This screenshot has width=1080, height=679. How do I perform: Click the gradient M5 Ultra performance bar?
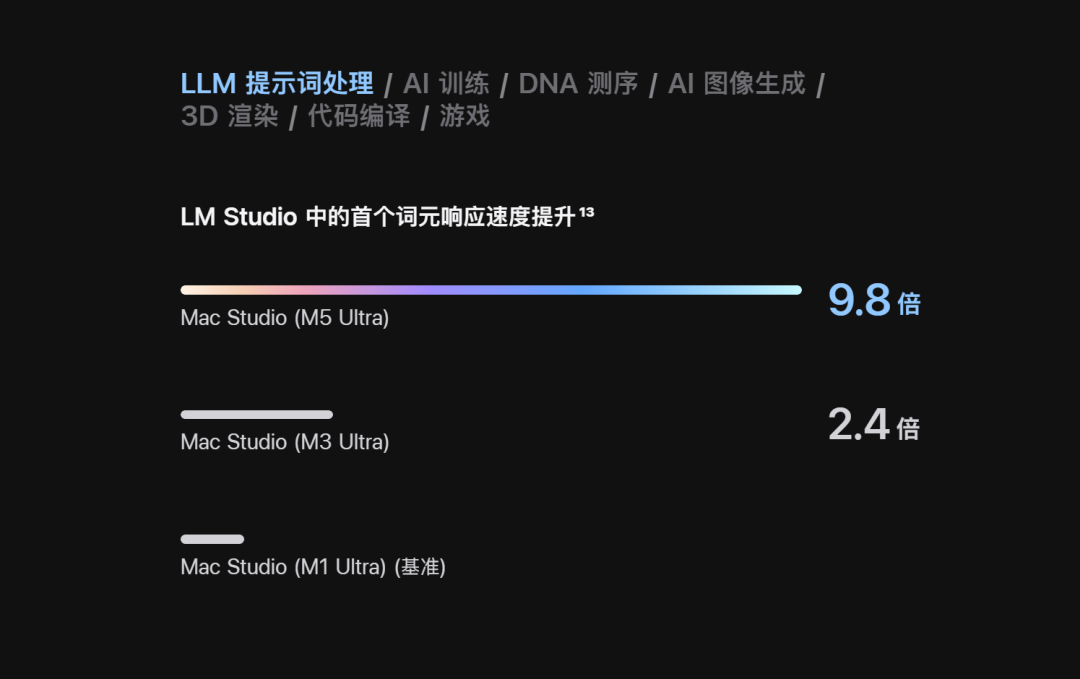(x=491, y=290)
